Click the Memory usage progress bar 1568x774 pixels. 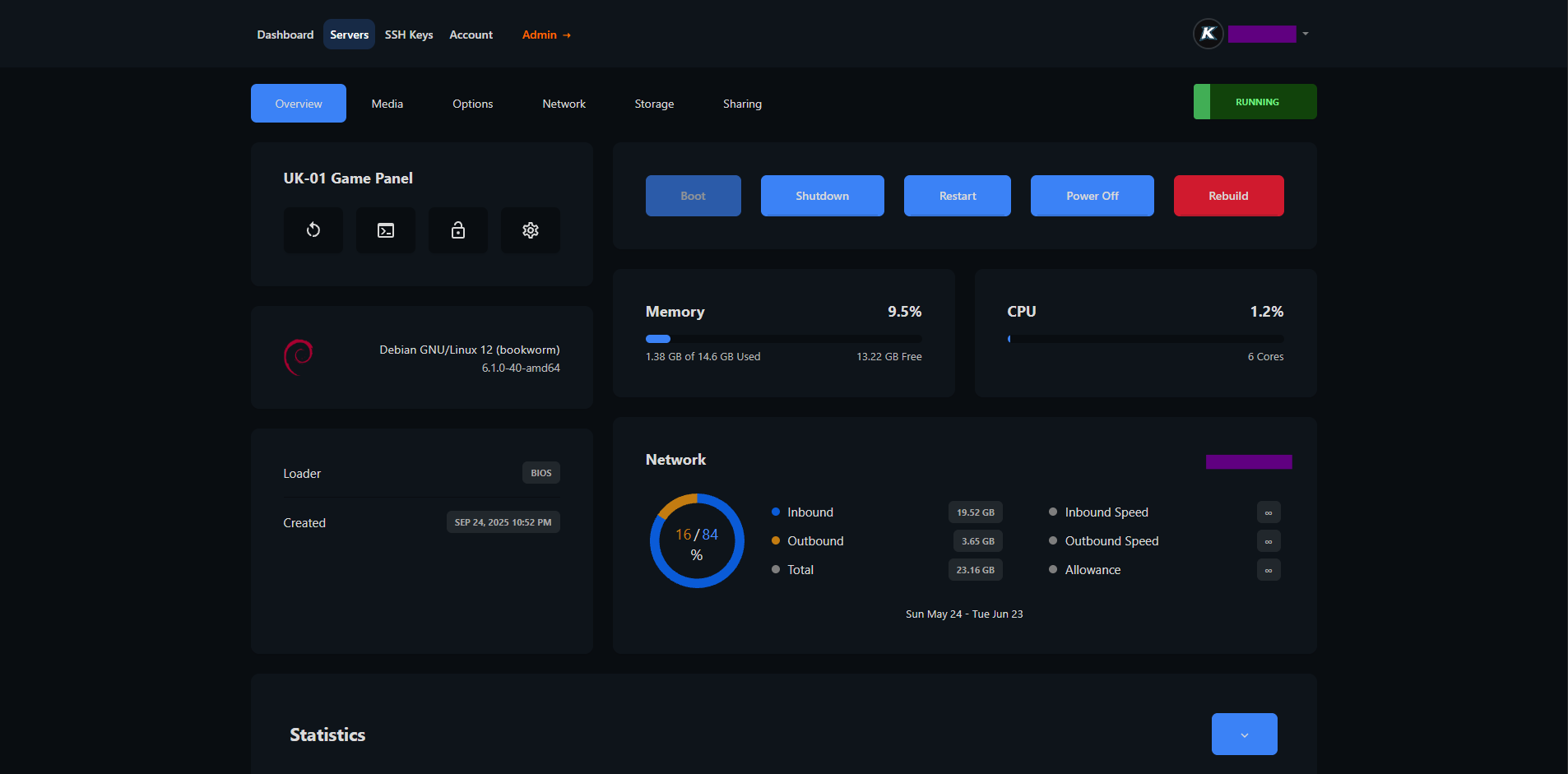click(784, 339)
